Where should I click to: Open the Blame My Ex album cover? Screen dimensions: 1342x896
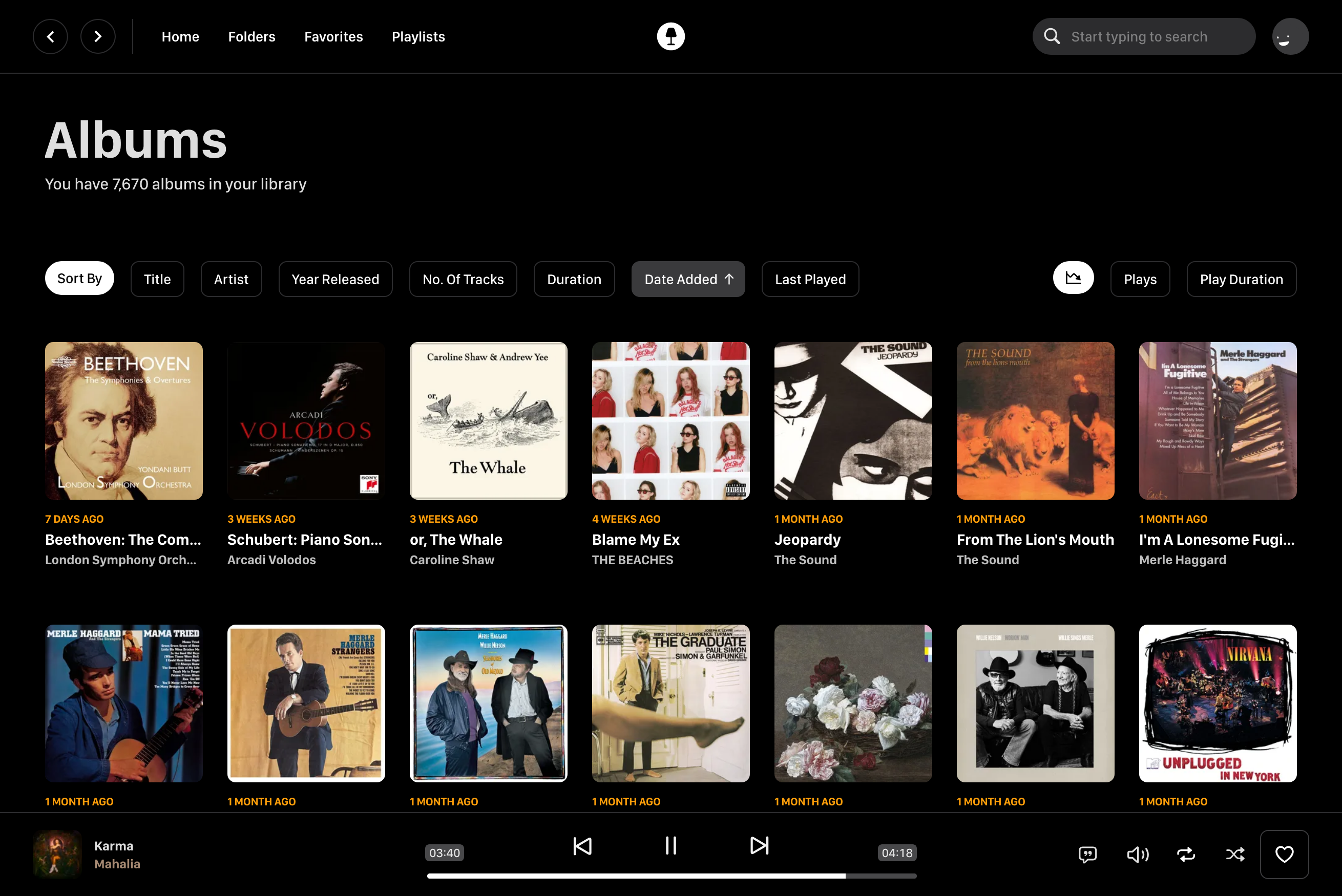(671, 420)
